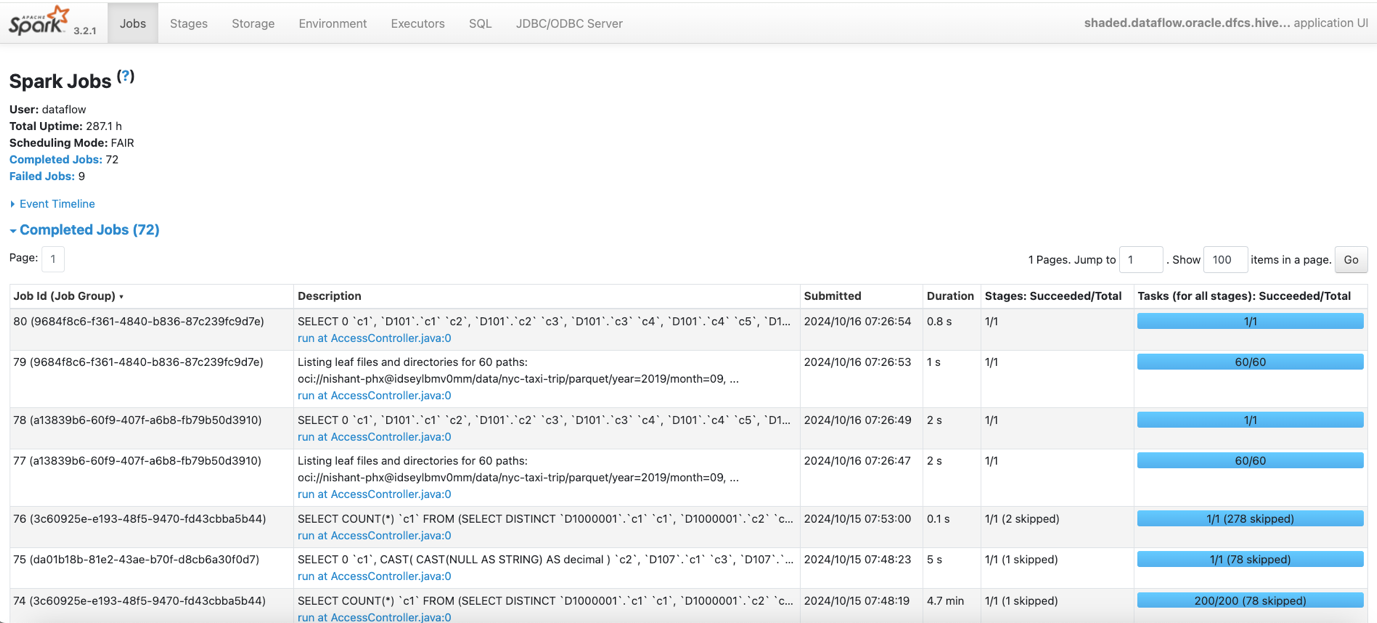Click the 200/200 (78 skipped) progress bar

coord(1250,601)
